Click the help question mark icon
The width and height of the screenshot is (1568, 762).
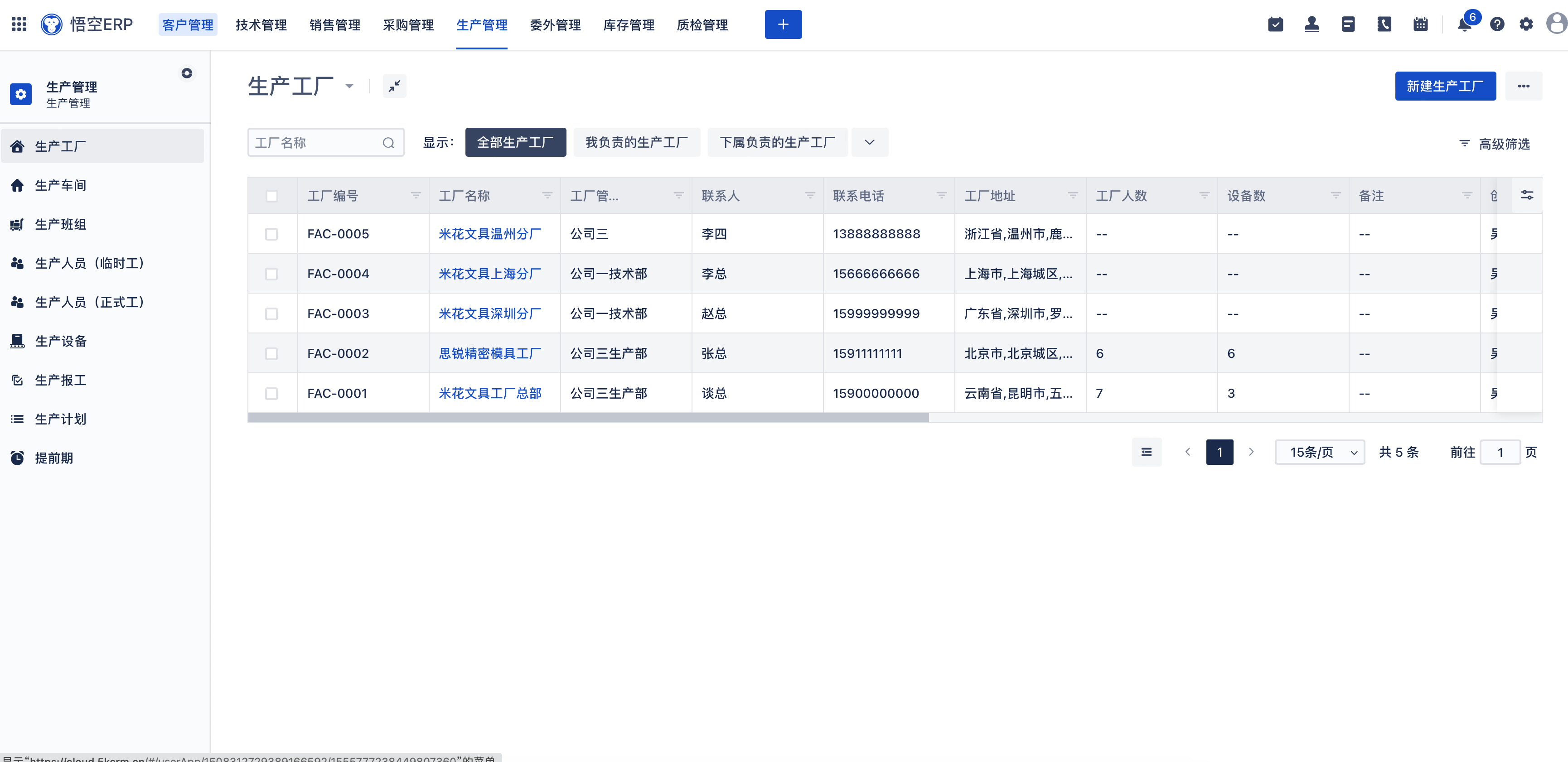(x=1497, y=24)
